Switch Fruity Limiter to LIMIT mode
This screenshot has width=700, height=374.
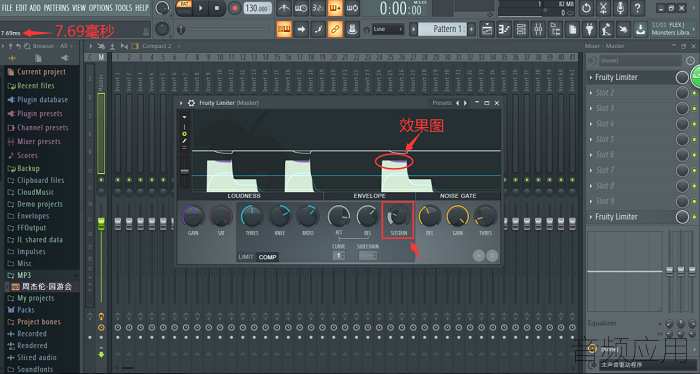tap(246, 257)
